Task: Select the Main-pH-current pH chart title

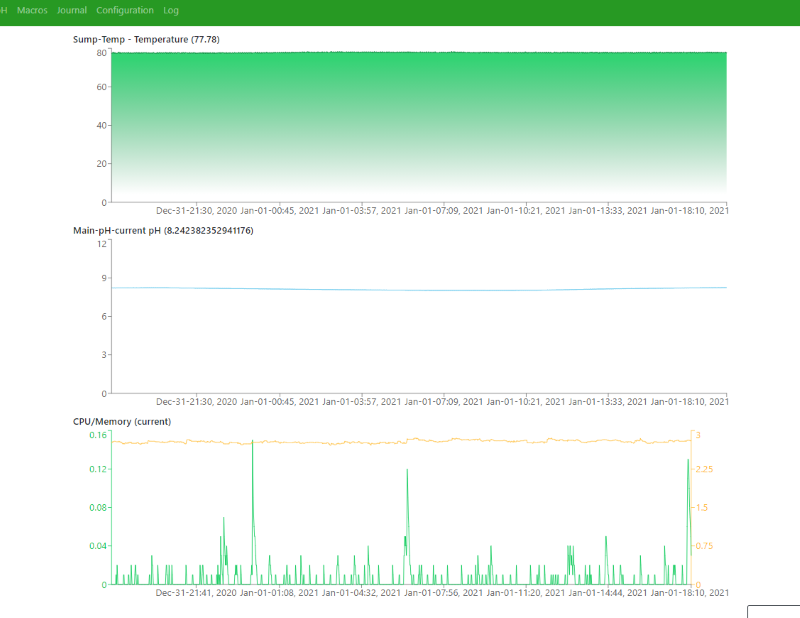Action: [x=163, y=231]
